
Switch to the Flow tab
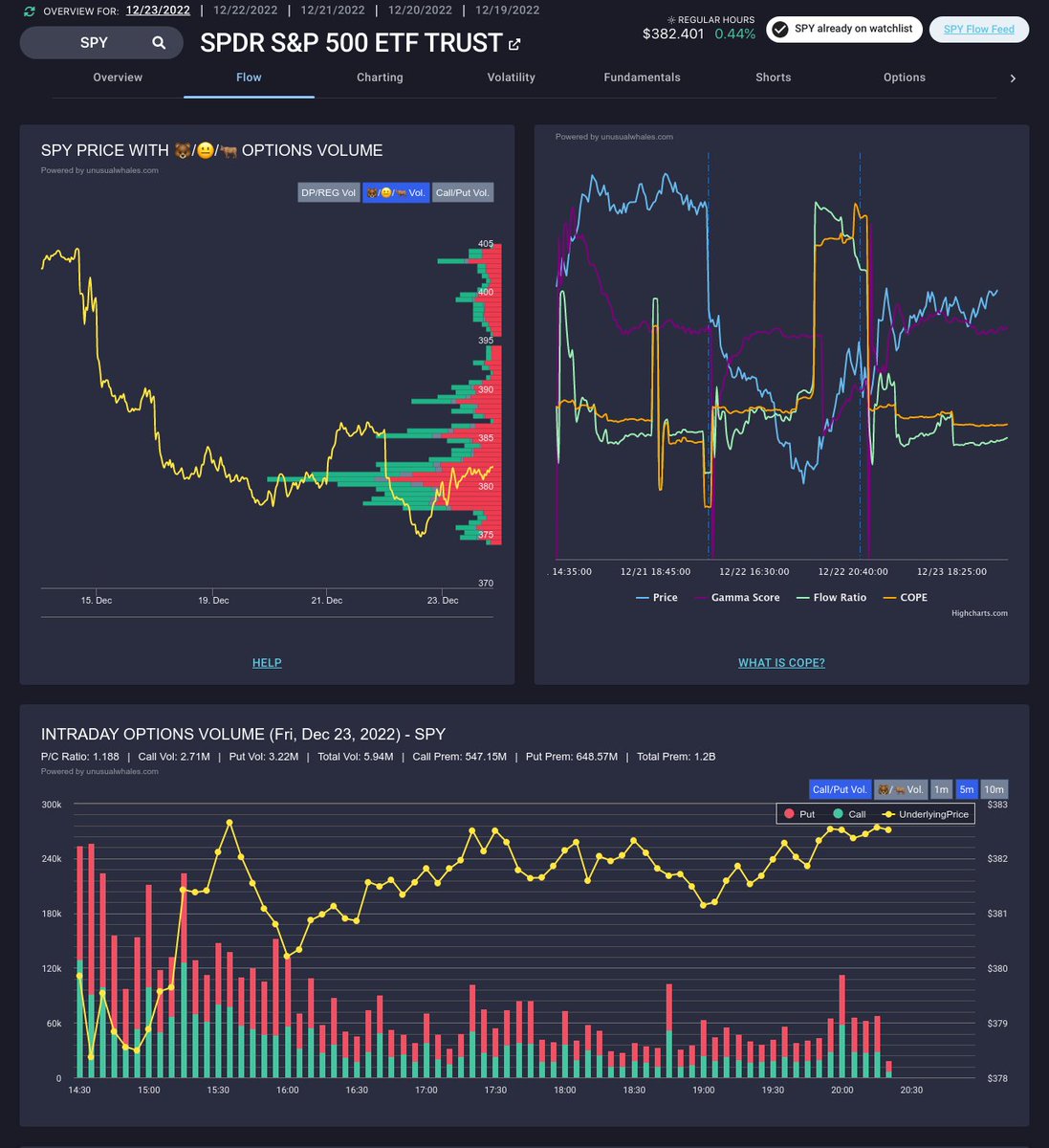249,77
